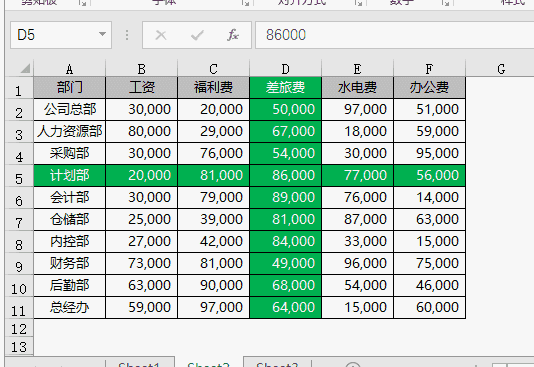Select the 后勤部 cell

(69, 285)
